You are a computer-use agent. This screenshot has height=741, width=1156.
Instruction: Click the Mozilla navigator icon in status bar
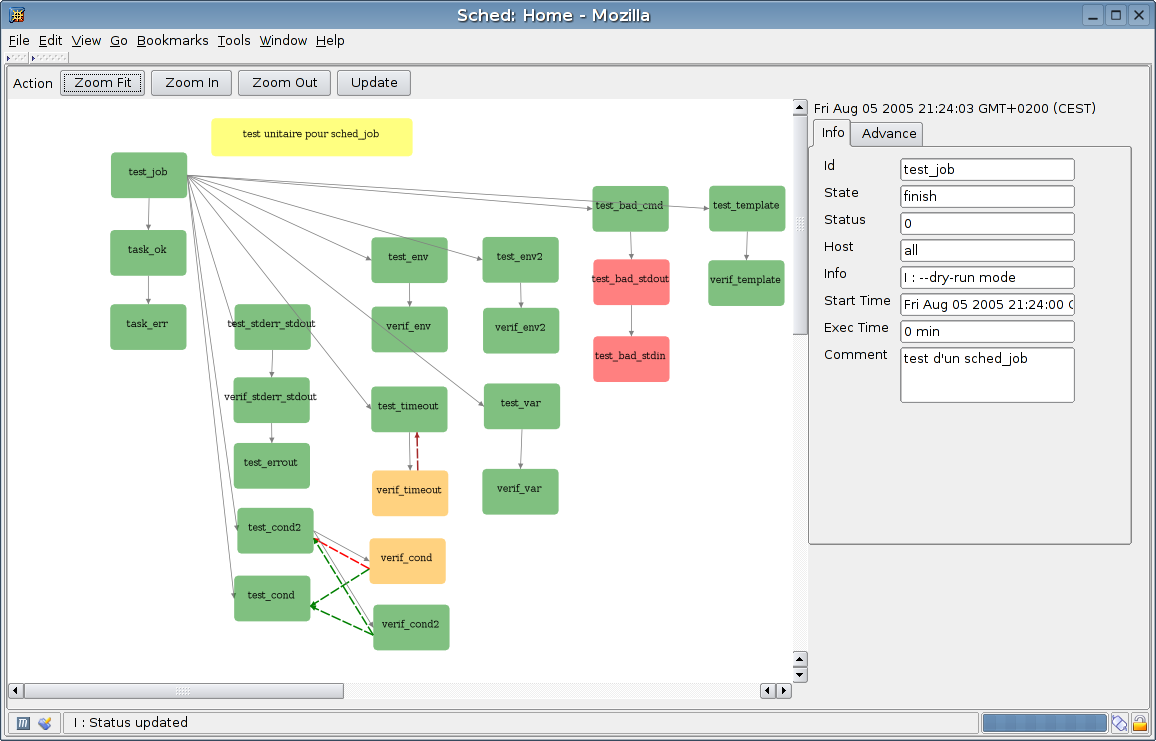(23, 723)
